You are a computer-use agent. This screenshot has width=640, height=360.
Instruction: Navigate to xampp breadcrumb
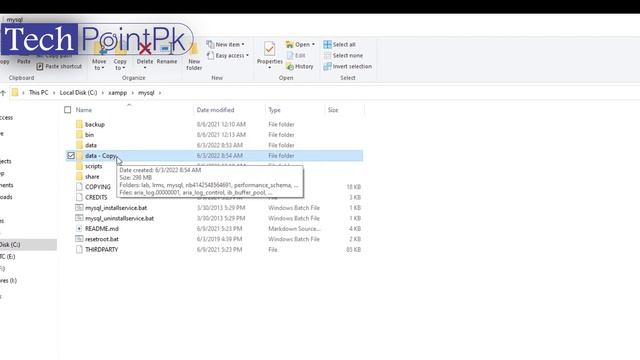pyautogui.click(x=118, y=93)
